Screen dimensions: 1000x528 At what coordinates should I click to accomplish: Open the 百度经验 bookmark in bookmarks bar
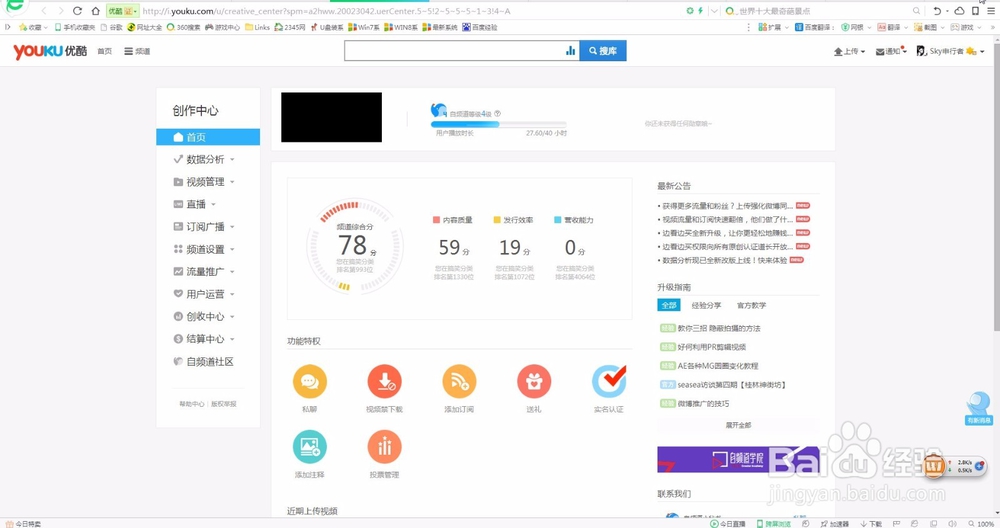tap(480, 27)
